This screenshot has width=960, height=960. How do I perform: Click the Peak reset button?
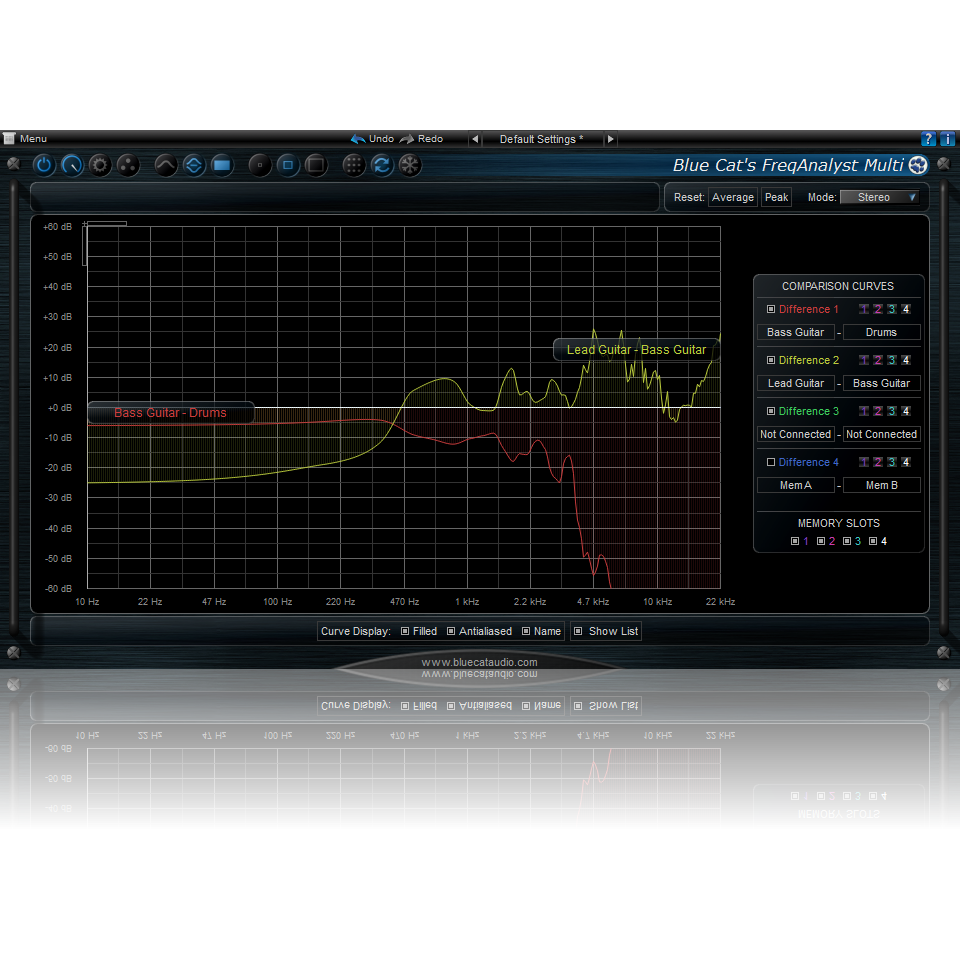[x=776, y=197]
